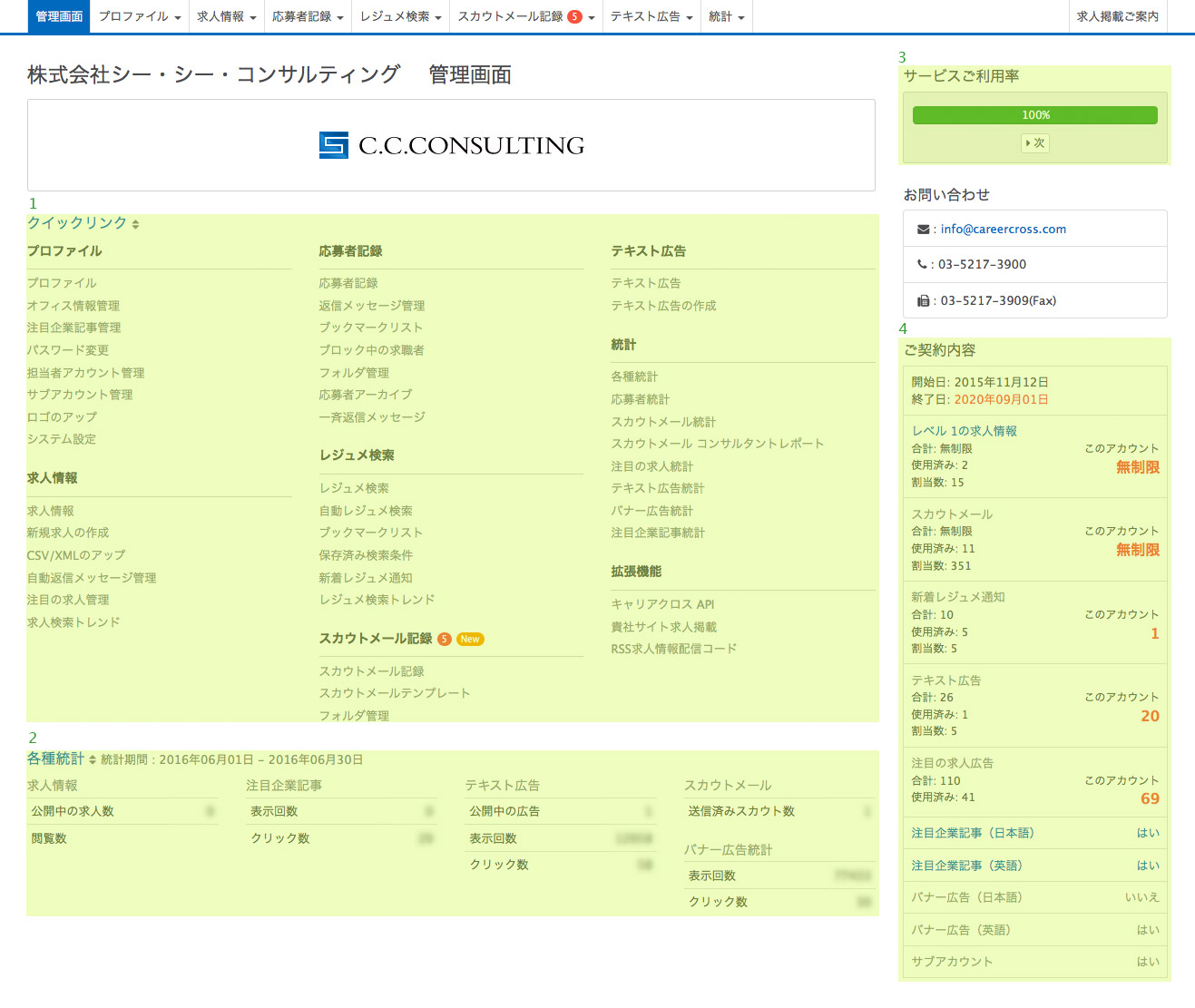Open the スカウトメール記録 navigation menu

(x=526, y=16)
